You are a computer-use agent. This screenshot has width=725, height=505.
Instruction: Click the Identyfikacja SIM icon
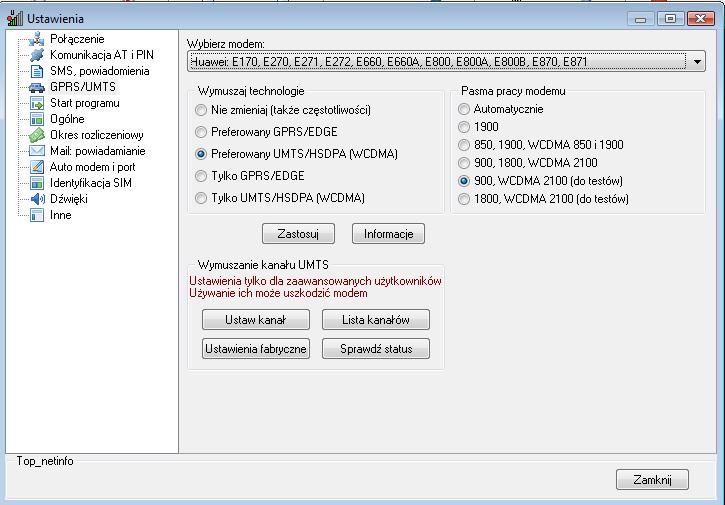click(37, 183)
